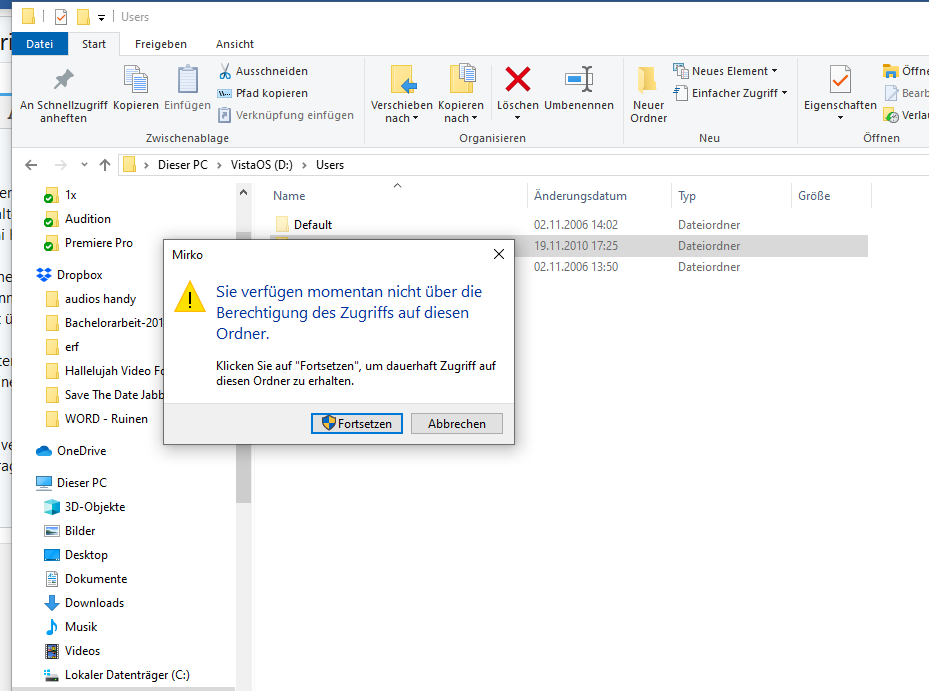Image resolution: width=929 pixels, height=691 pixels.
Task: Click the Umbenennen rename icon
Action: point(579,79)
